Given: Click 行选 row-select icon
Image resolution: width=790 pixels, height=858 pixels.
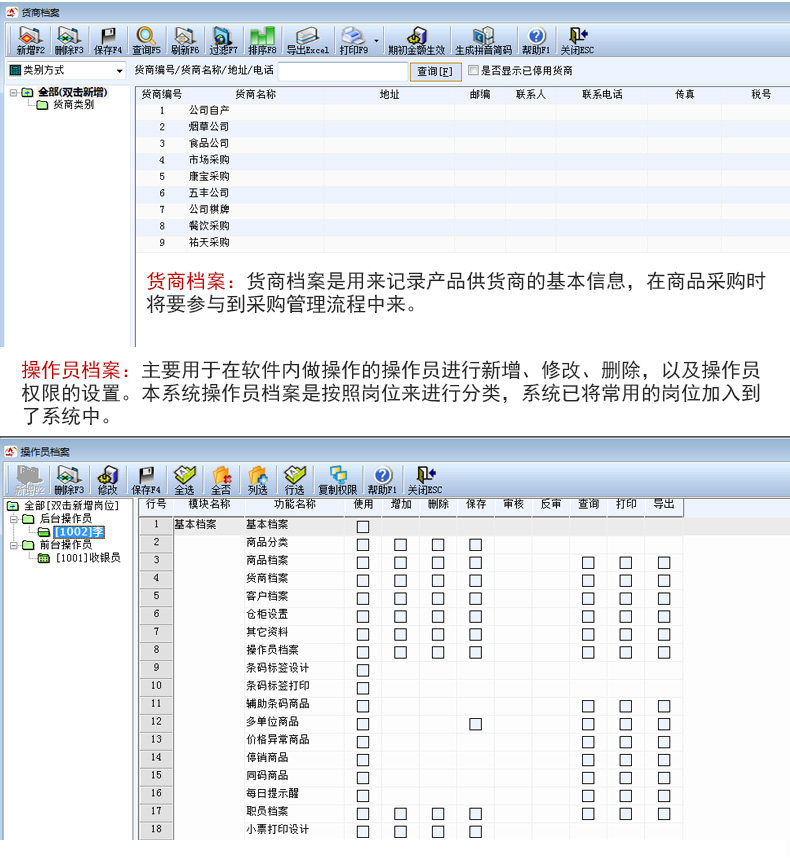Looking at the screenshot, I should click(x=294, y=480).
